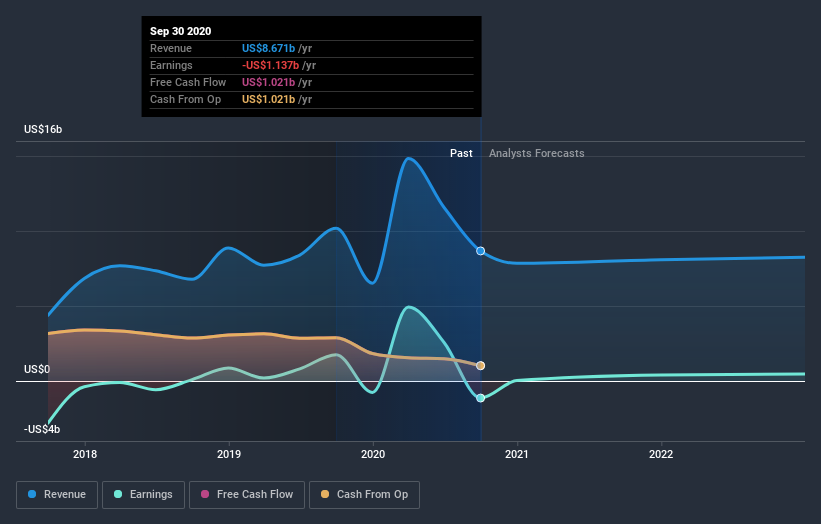Click the 'Sep 30 2020' tooltip date
The width and height of the screenshot is (821, 524).
point(181,31)
